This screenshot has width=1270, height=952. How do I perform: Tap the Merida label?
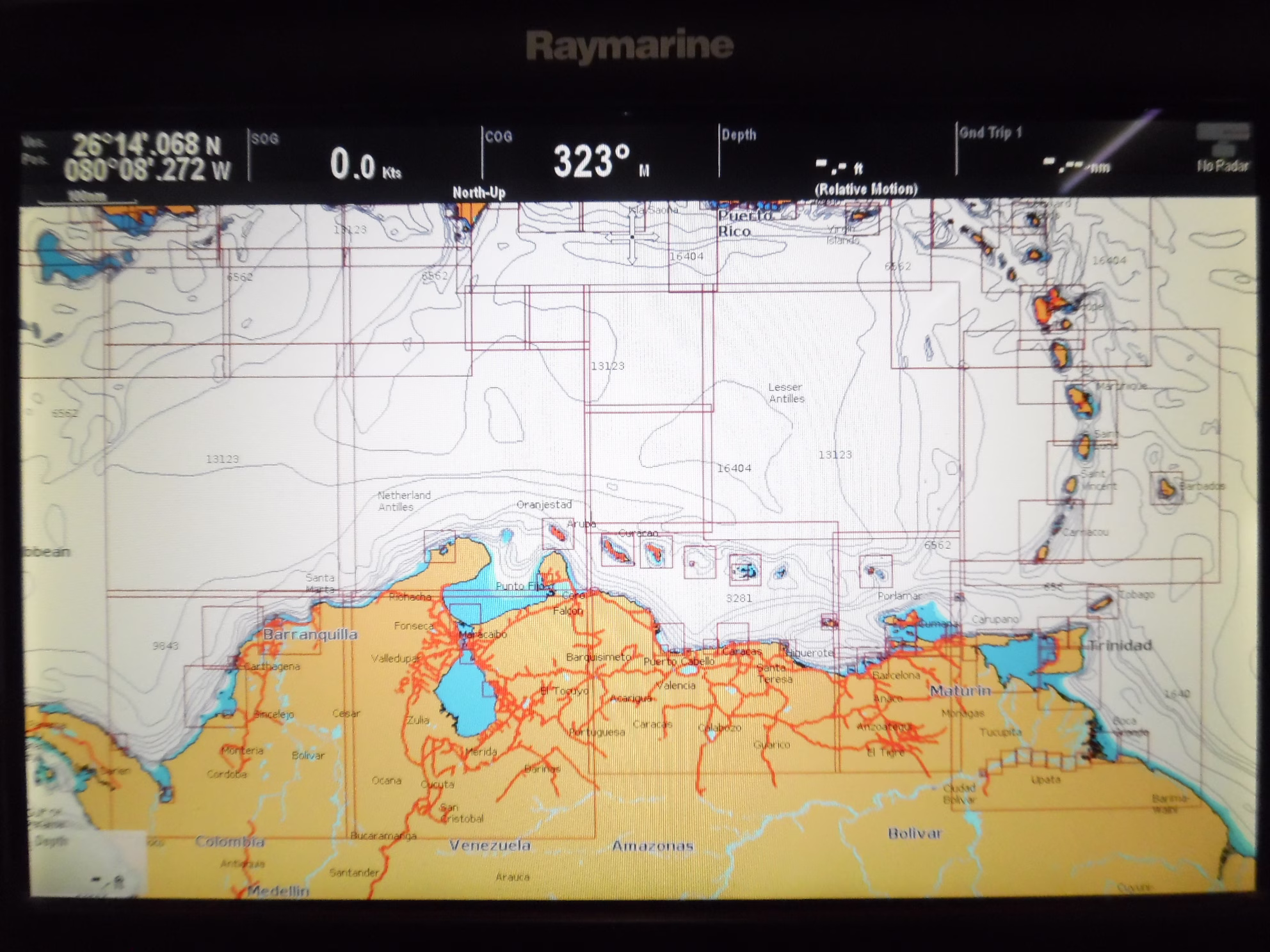click(481, 752)
